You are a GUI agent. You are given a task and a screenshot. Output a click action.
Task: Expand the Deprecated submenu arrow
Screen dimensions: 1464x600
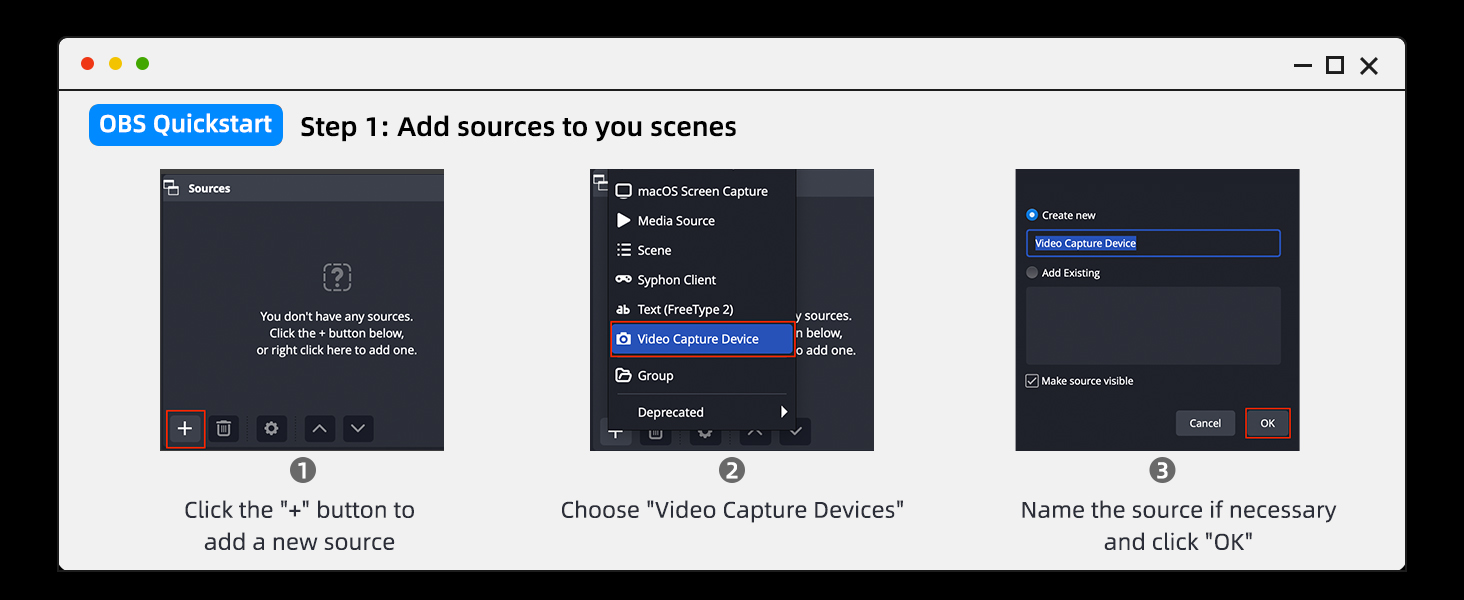click(784, 412)
